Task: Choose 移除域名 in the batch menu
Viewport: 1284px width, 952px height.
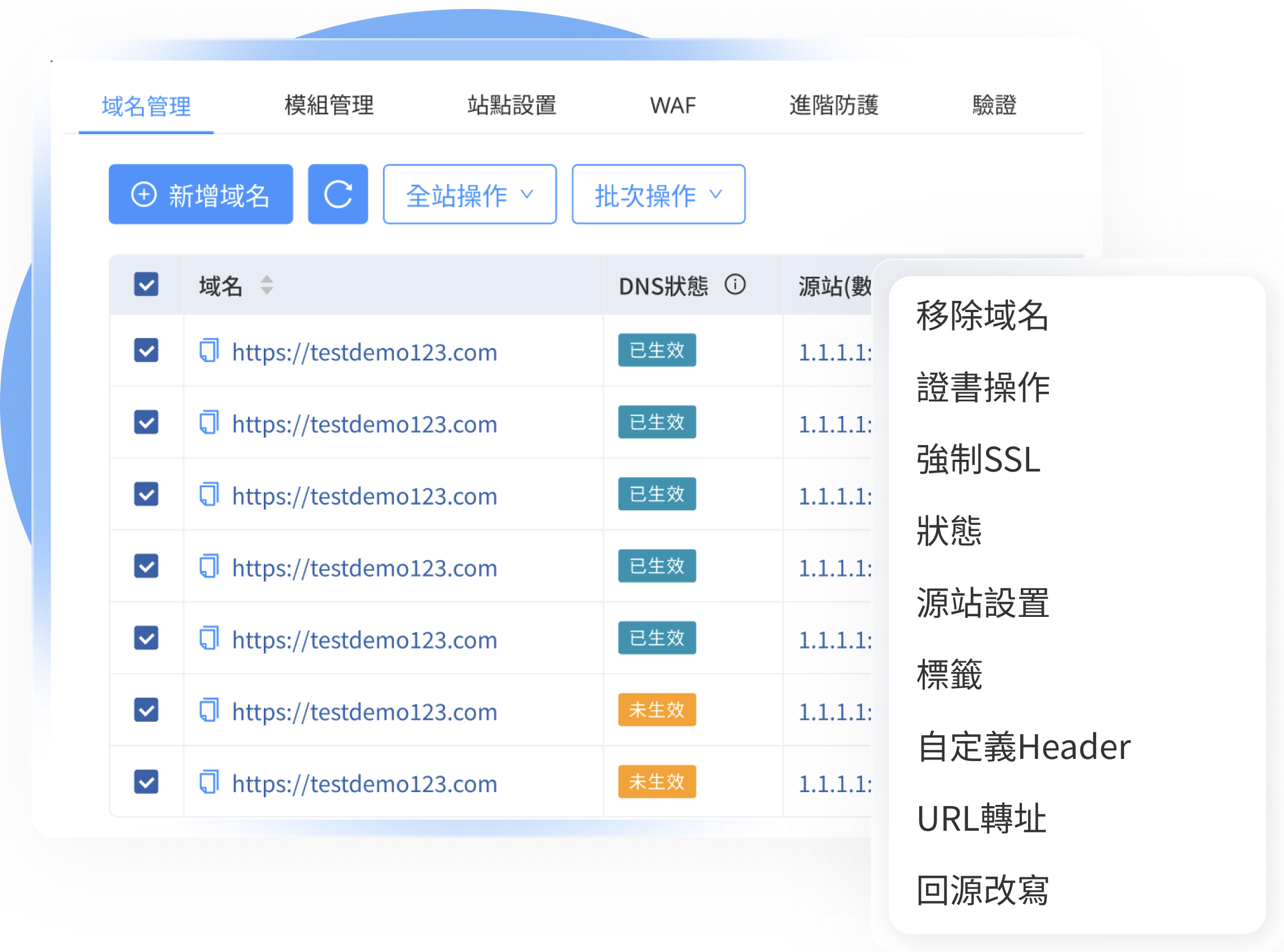Action: click(983, 316)
